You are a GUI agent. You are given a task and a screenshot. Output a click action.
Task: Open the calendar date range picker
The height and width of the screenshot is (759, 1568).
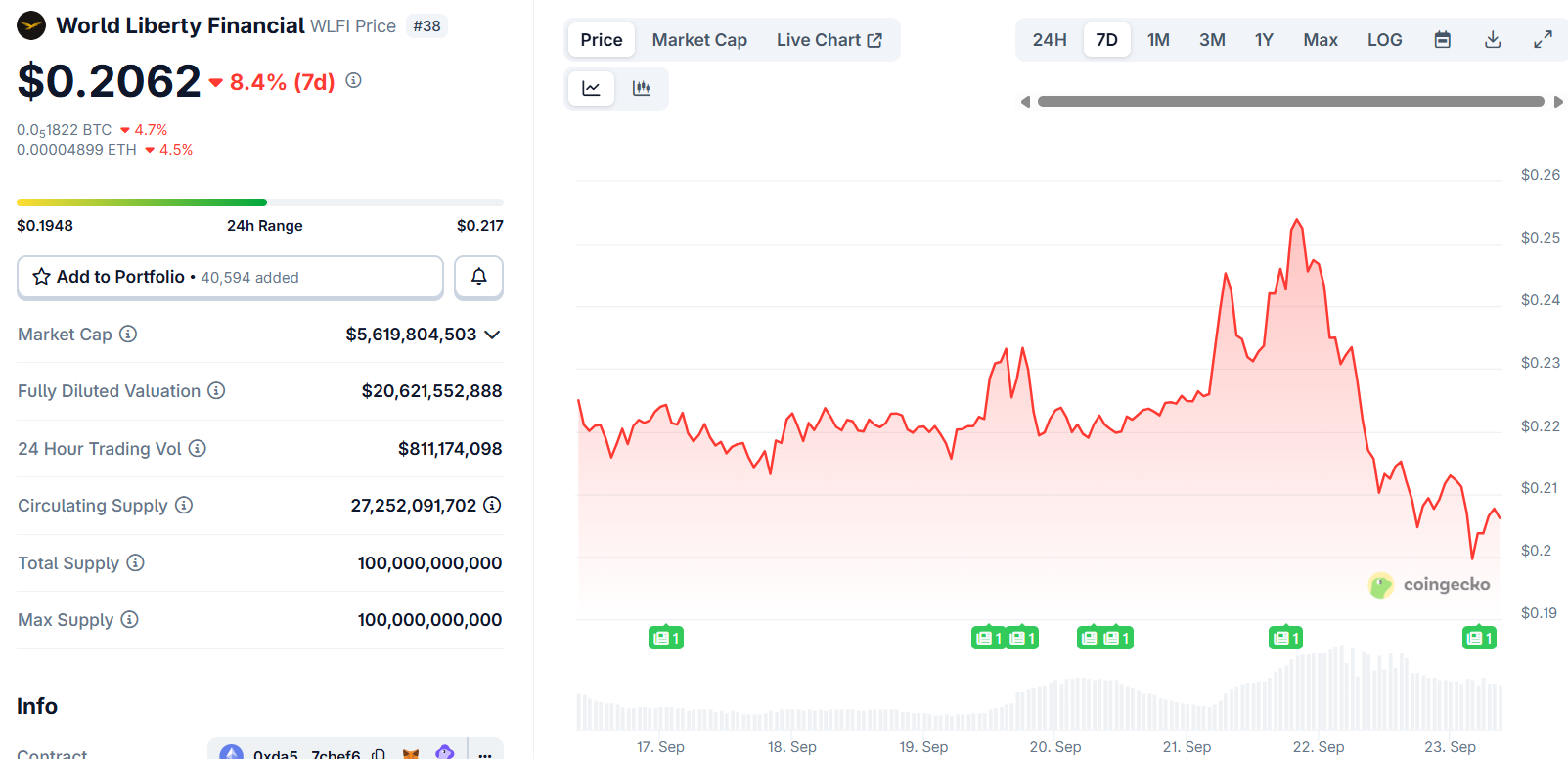pos(1442,40)
